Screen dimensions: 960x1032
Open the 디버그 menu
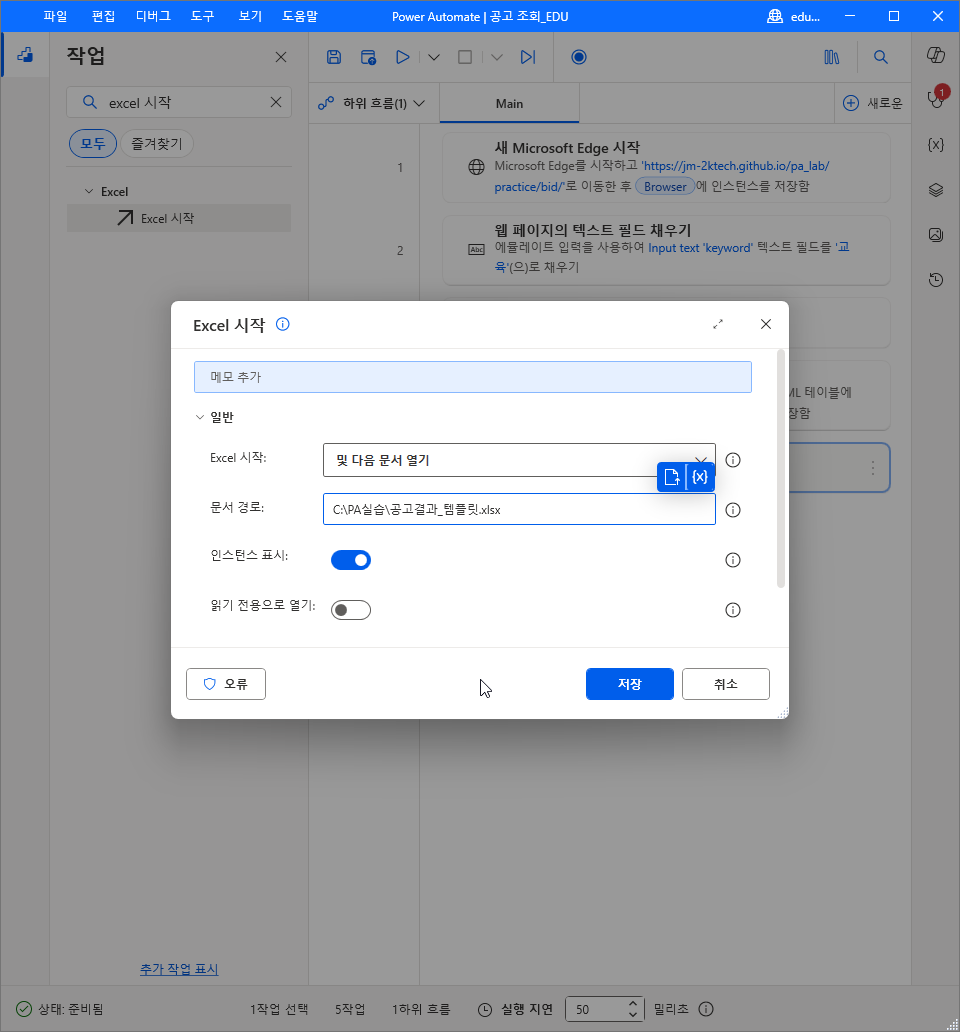[153, 16]
